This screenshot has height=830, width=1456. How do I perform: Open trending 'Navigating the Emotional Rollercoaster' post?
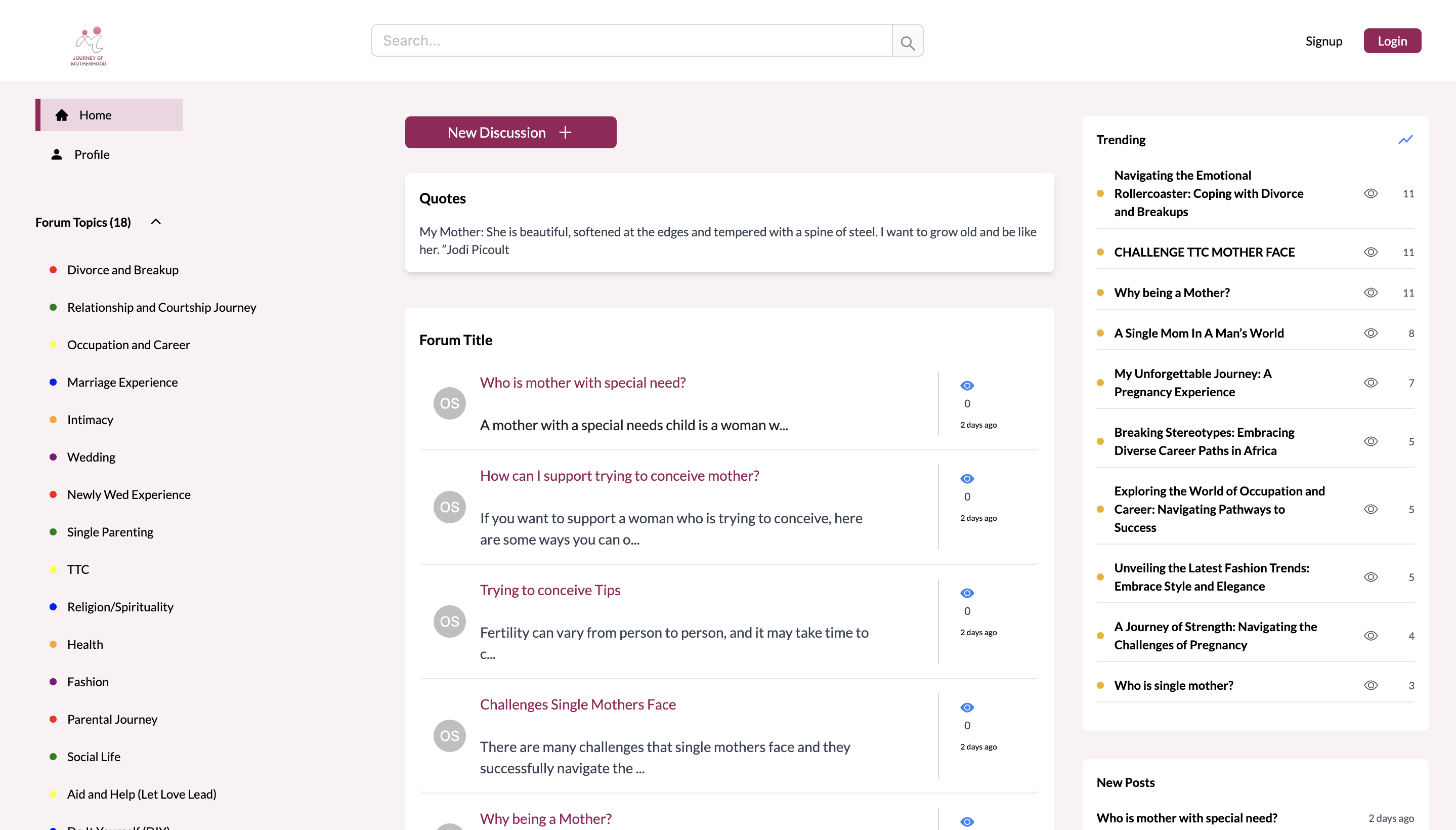point(1208,193)
